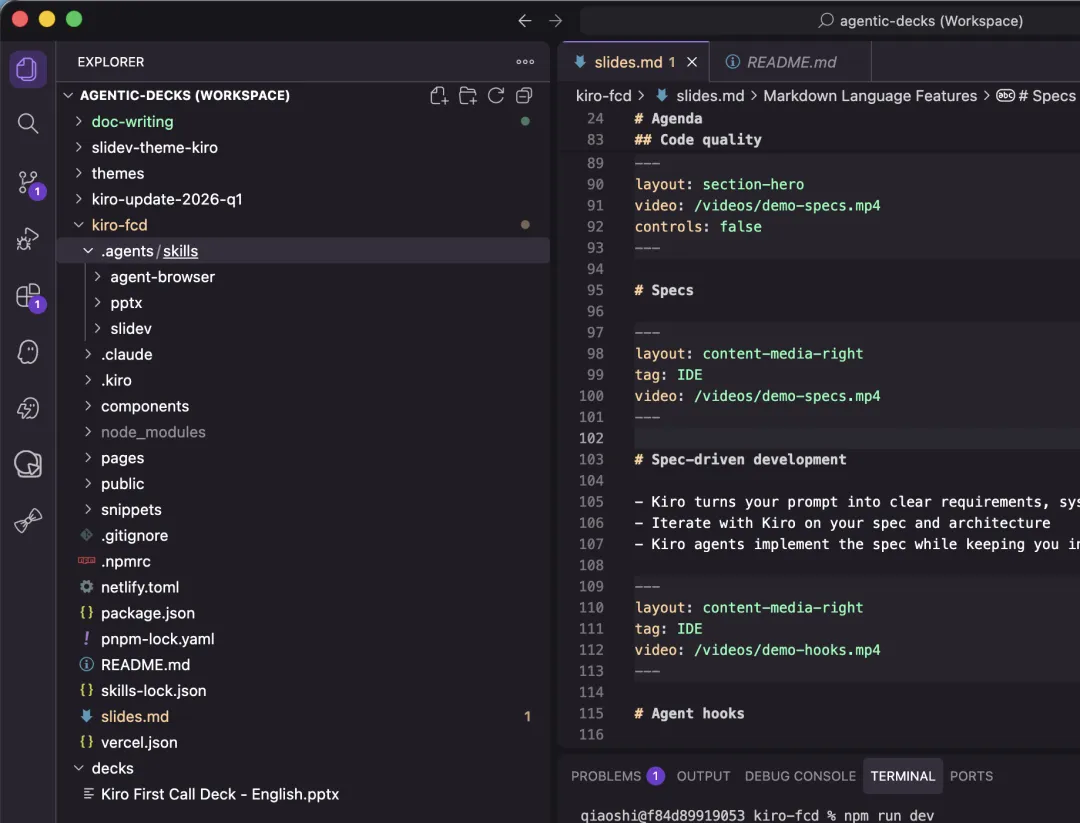Collapse the .agents/skills folder
The width and height of the screenshot is (1080, 823).
(88, 251)
